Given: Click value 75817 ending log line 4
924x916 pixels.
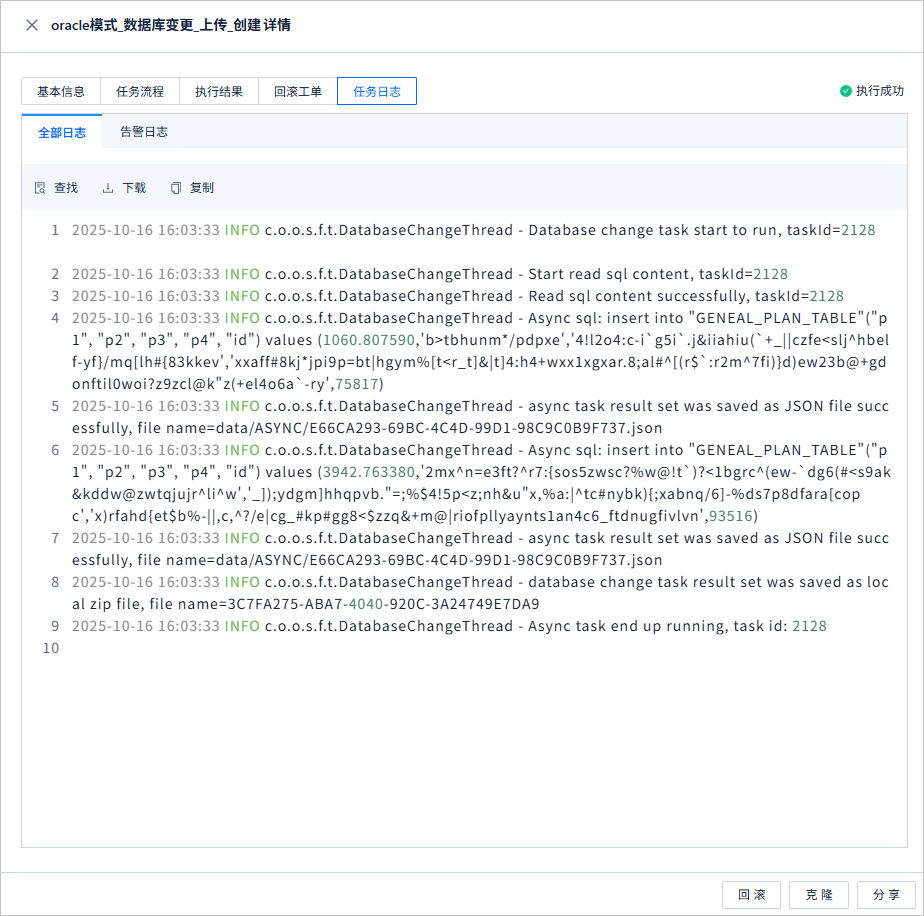Looking at the screenshot, I should pos(357,384).
